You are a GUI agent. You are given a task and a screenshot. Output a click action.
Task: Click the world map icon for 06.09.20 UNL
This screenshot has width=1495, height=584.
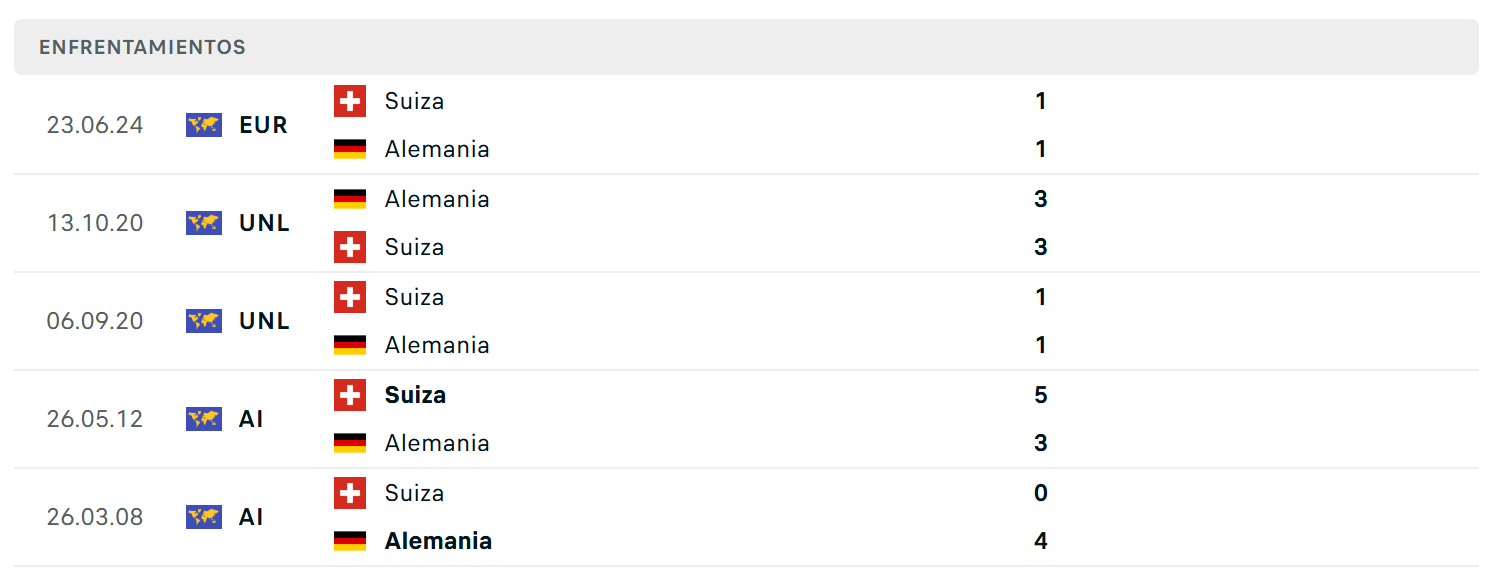pyautogui.click(x=204, y=321)
